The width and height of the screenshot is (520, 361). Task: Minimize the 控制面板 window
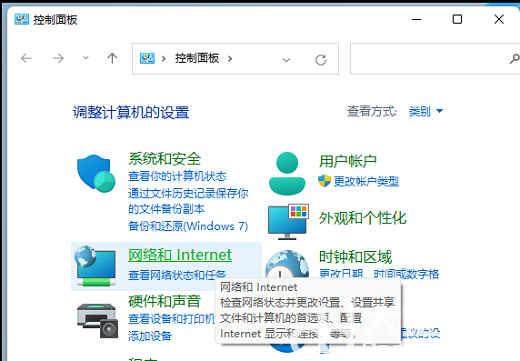click(x=416, y=19)
